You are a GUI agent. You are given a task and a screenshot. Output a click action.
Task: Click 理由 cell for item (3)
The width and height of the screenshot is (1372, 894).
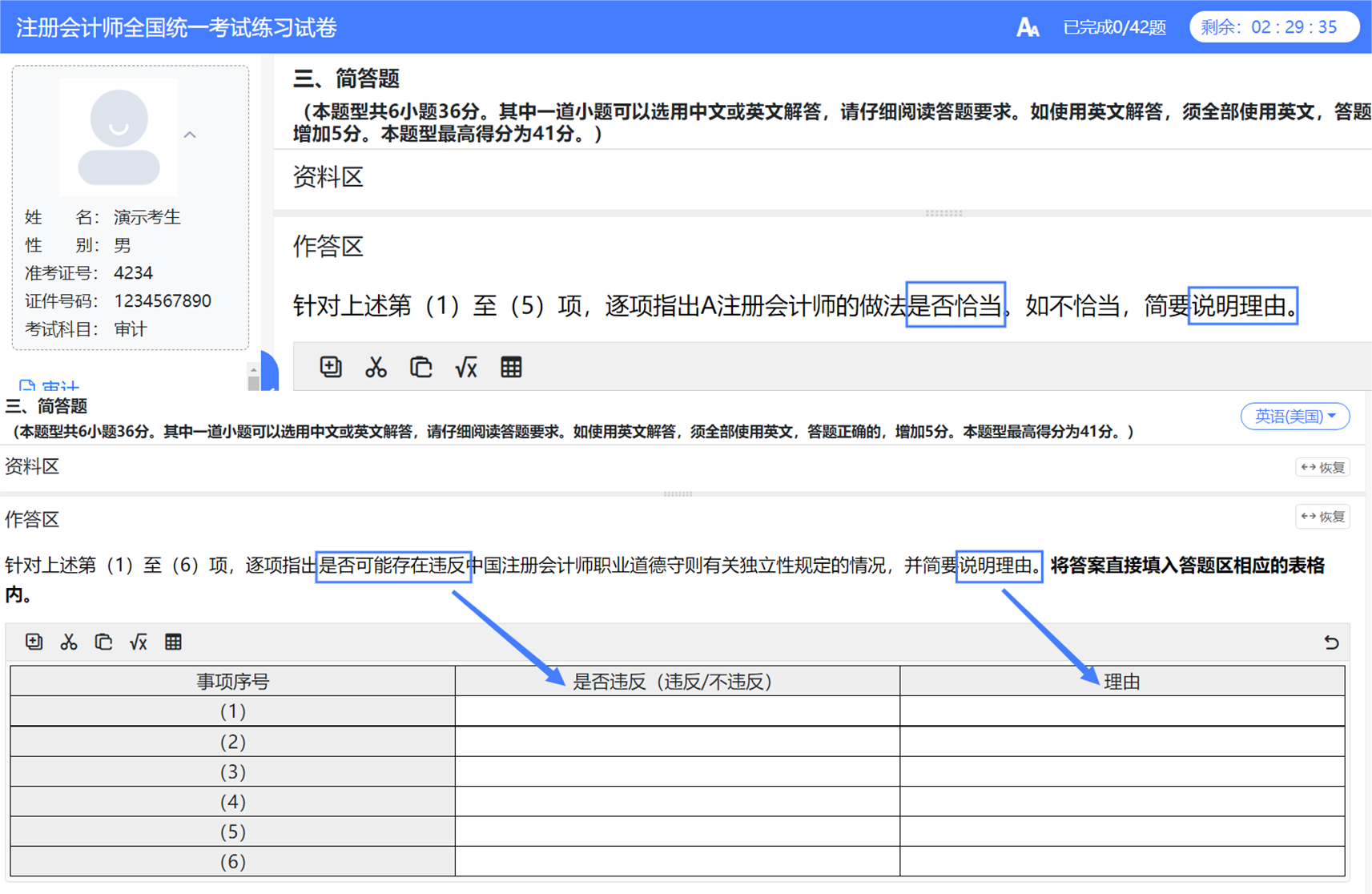(x=1121, y=771)
